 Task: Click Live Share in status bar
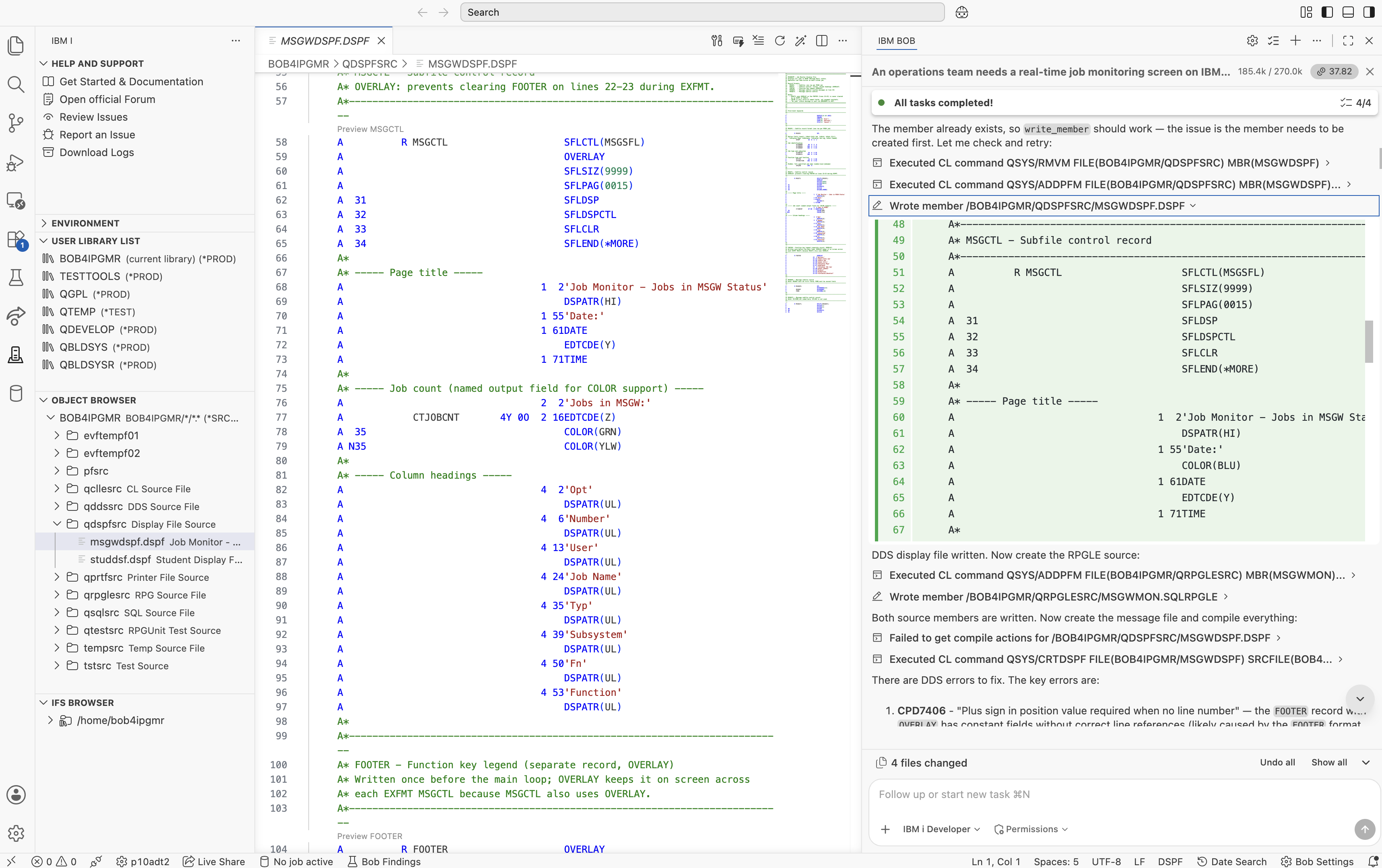214,861
